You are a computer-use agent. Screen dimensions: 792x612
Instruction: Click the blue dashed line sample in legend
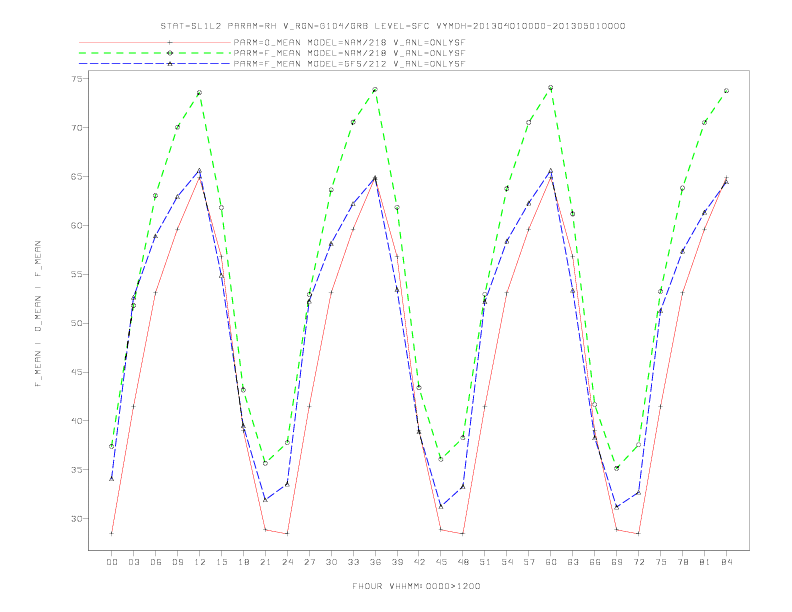click(x=155, y=64)
